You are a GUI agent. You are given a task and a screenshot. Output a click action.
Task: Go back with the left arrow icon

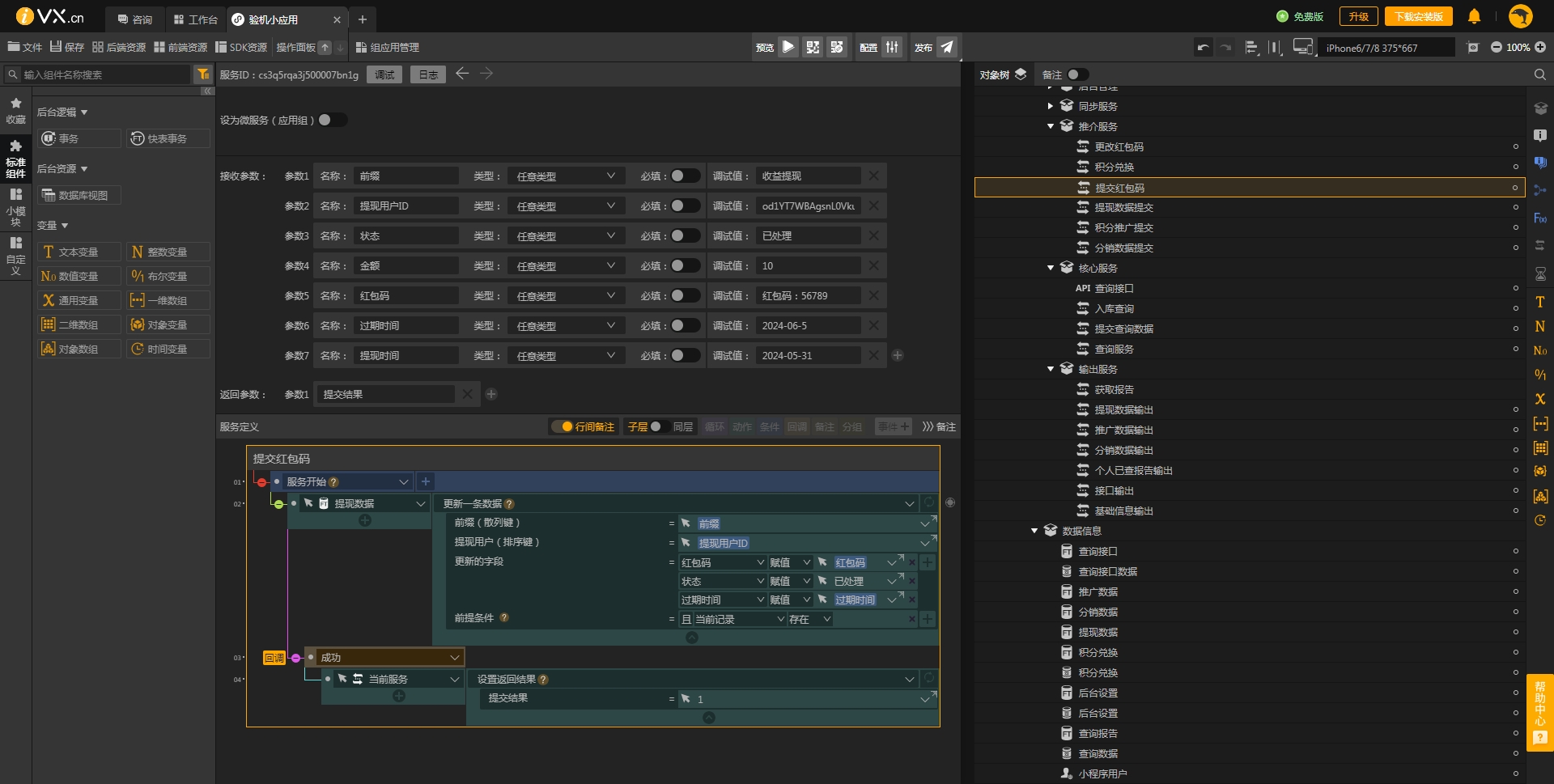tap(462, 74)
